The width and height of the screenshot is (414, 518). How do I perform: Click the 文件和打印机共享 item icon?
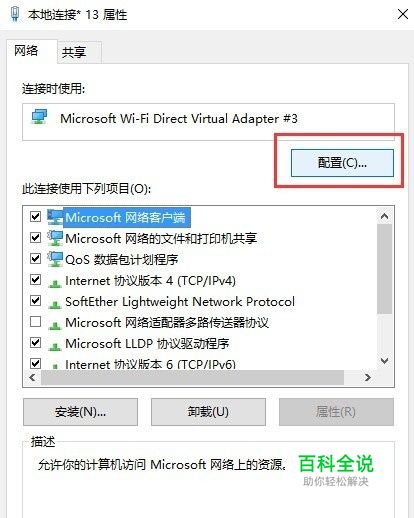coord(55,238)
